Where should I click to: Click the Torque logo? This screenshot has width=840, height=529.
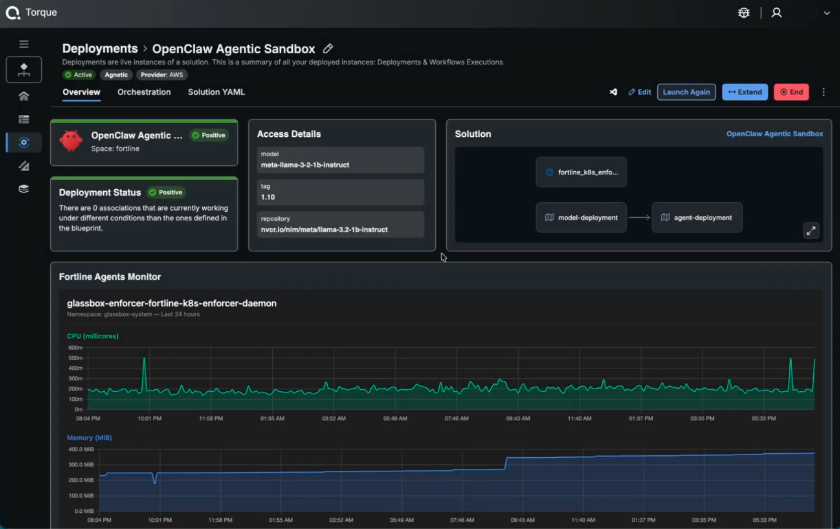[12, 13]
